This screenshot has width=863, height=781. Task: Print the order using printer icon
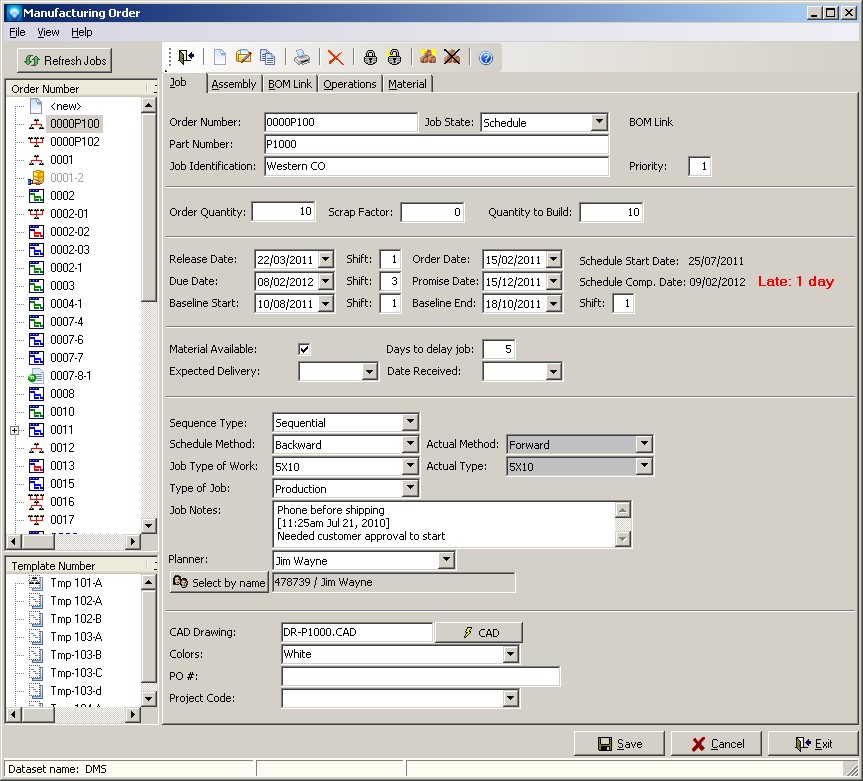coord(302,58)
